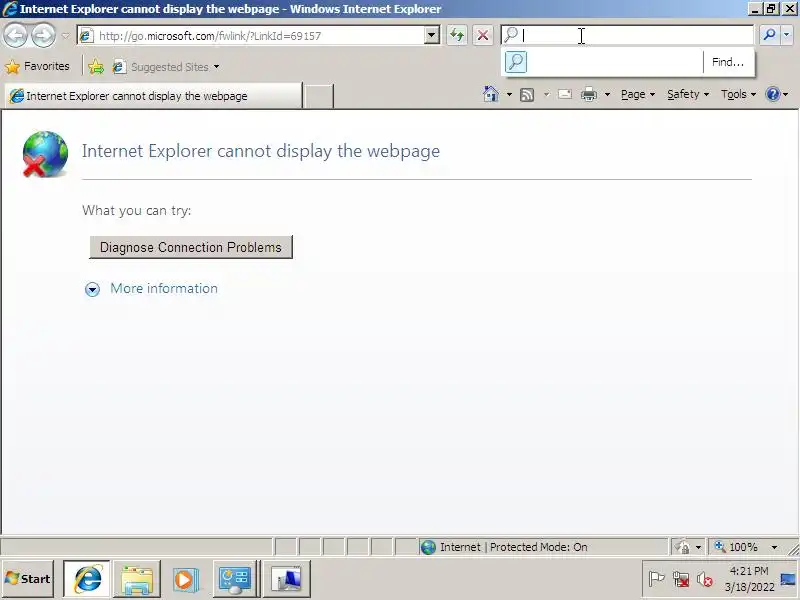Open the search provider options dropdown
800x600 pixels.
[x=787, y=35]
